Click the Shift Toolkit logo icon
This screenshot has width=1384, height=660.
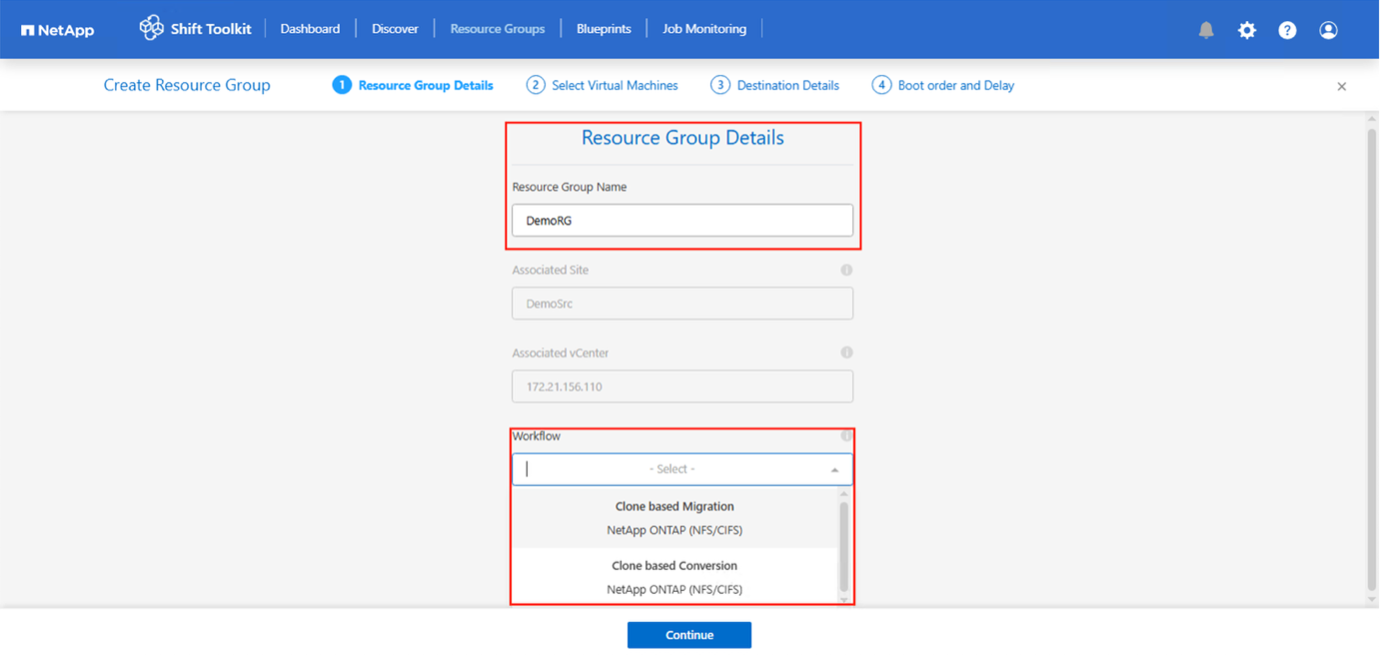click(x=151, y=28)
